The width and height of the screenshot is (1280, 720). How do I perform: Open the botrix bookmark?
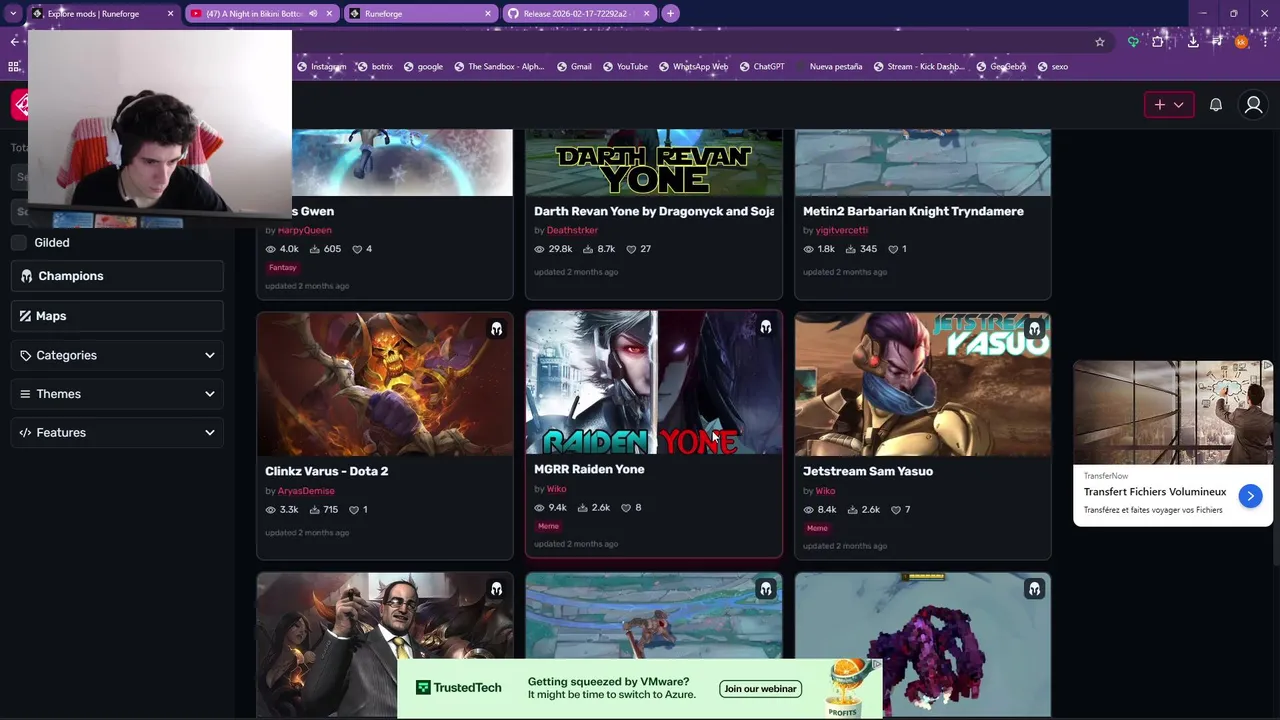(375, 67)
